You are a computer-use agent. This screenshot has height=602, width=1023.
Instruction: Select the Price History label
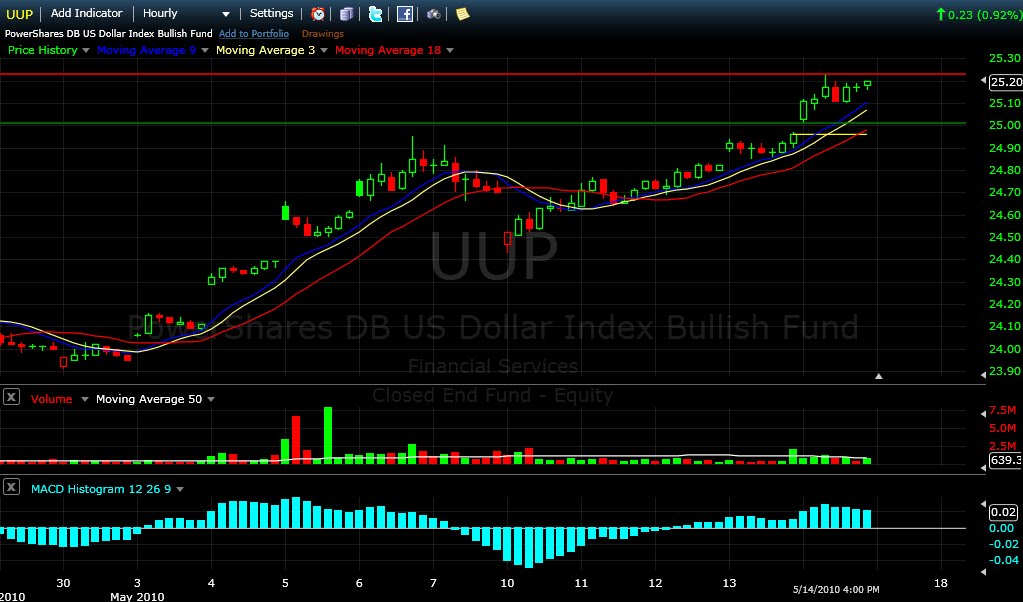(x=42, y=50)
